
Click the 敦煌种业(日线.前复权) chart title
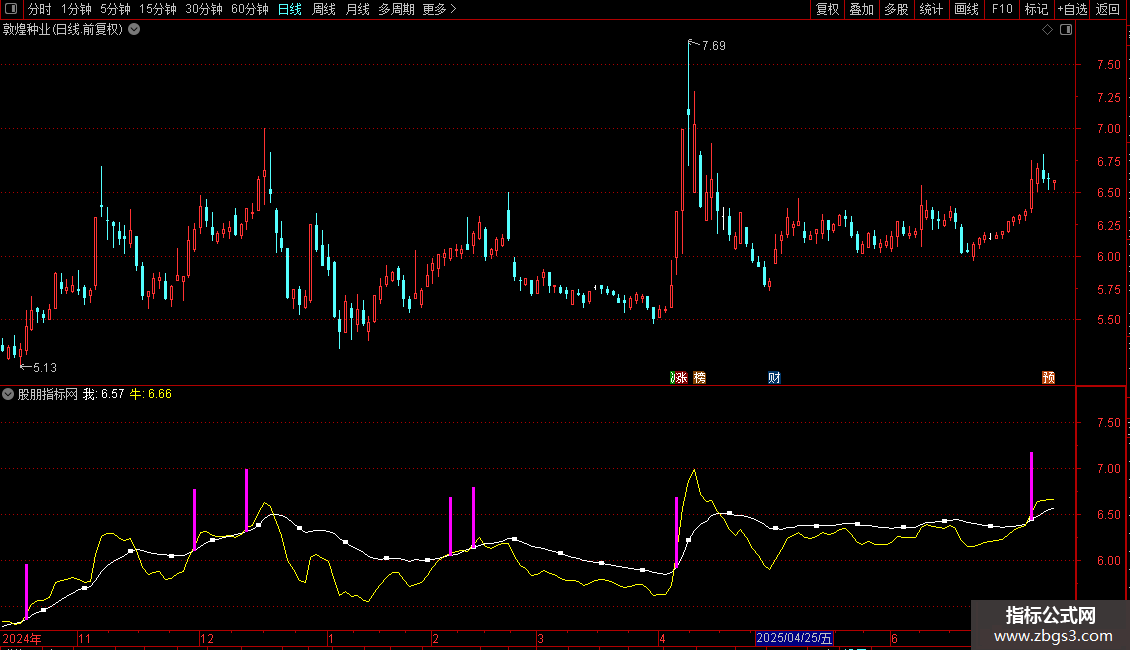63,30
